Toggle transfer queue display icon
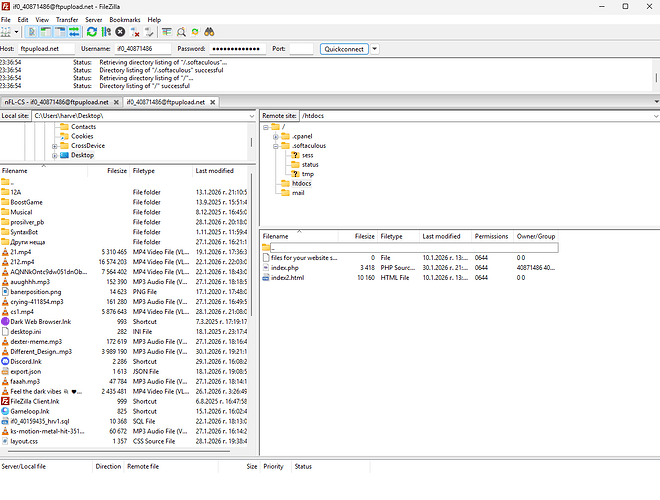 click(73, 32)
